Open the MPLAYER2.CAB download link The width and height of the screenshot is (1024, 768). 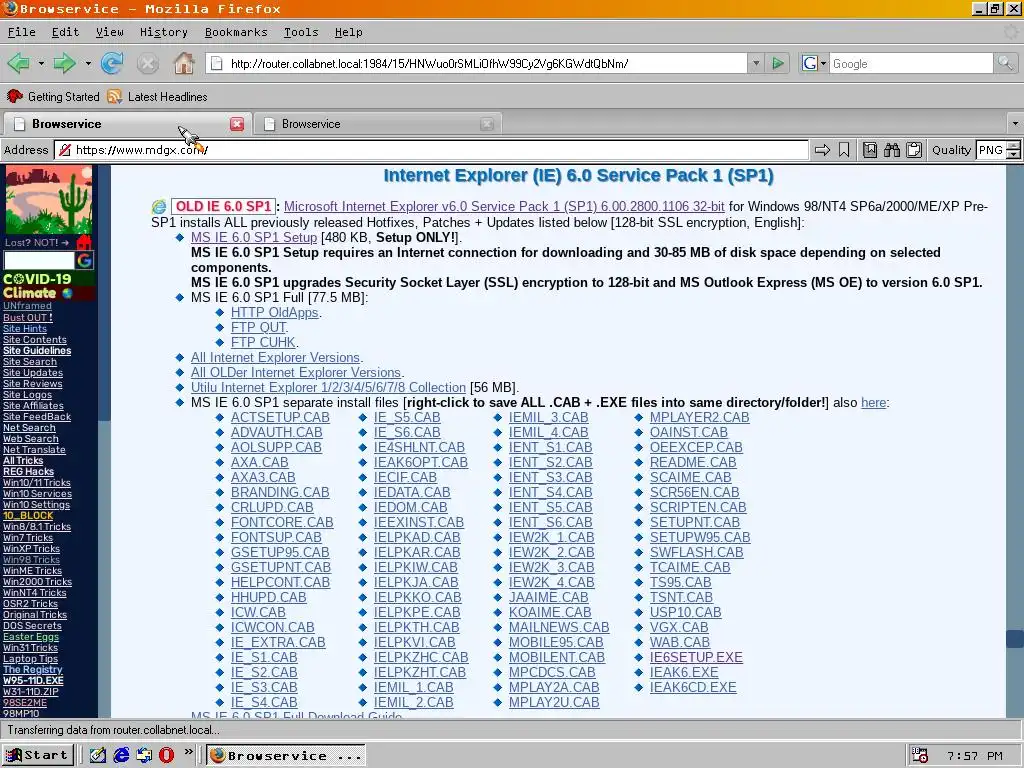pyautogui.click(x=699, y=417)
